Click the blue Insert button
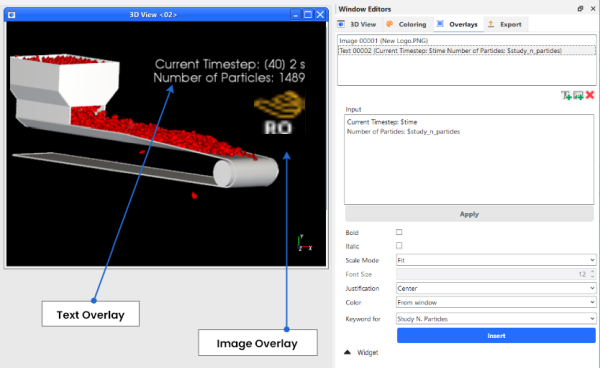The image size is (600, 368). pyautogui.click(x=496, y=335)
